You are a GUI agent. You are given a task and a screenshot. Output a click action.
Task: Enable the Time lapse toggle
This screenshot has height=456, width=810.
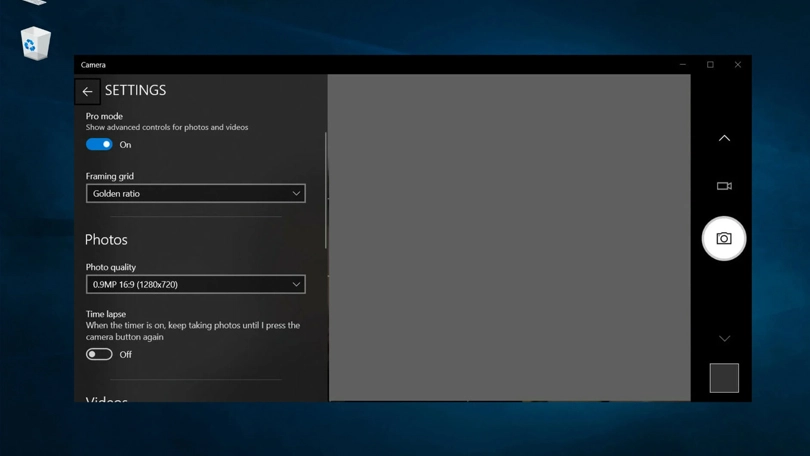click(99, 354)
